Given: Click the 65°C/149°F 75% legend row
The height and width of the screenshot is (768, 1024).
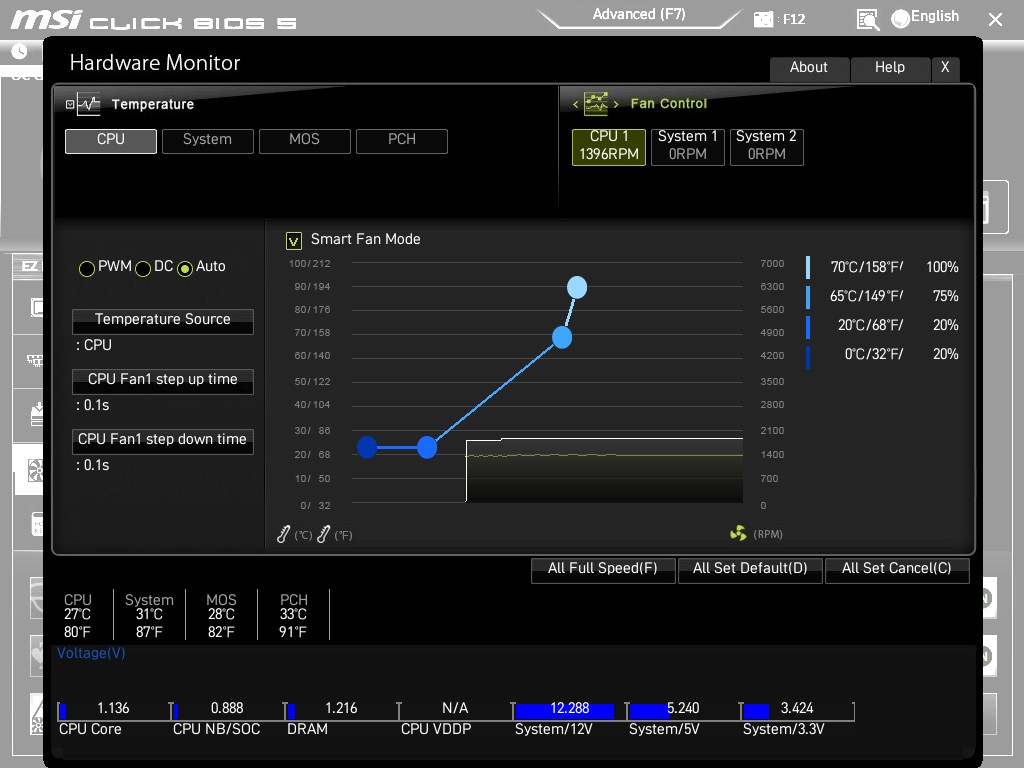Looking at the screenshot, I should click(x=883, y=296).
